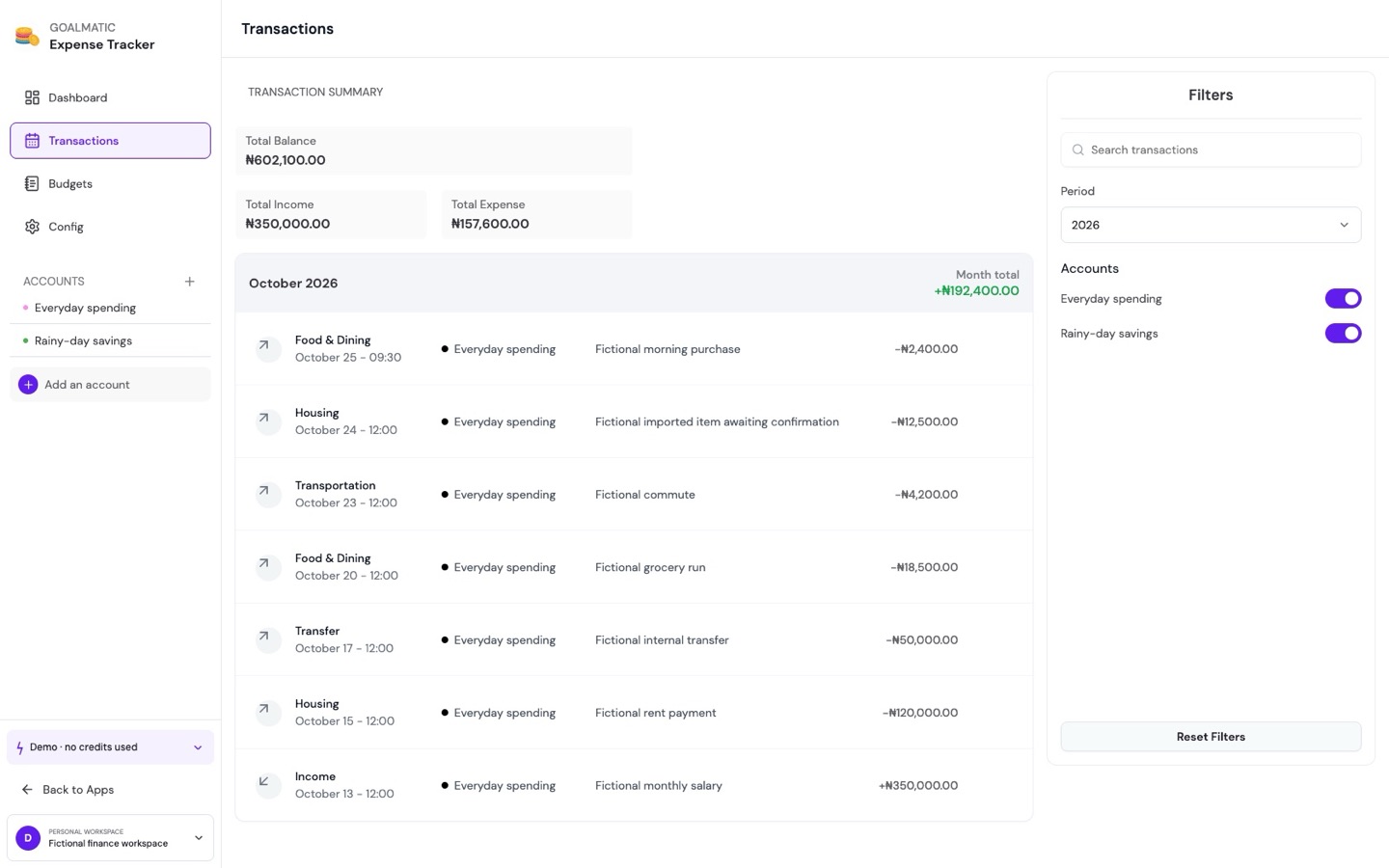1389x868 pixels.
Task: Toggle Everyday spending account filter
Action: 1343,299
